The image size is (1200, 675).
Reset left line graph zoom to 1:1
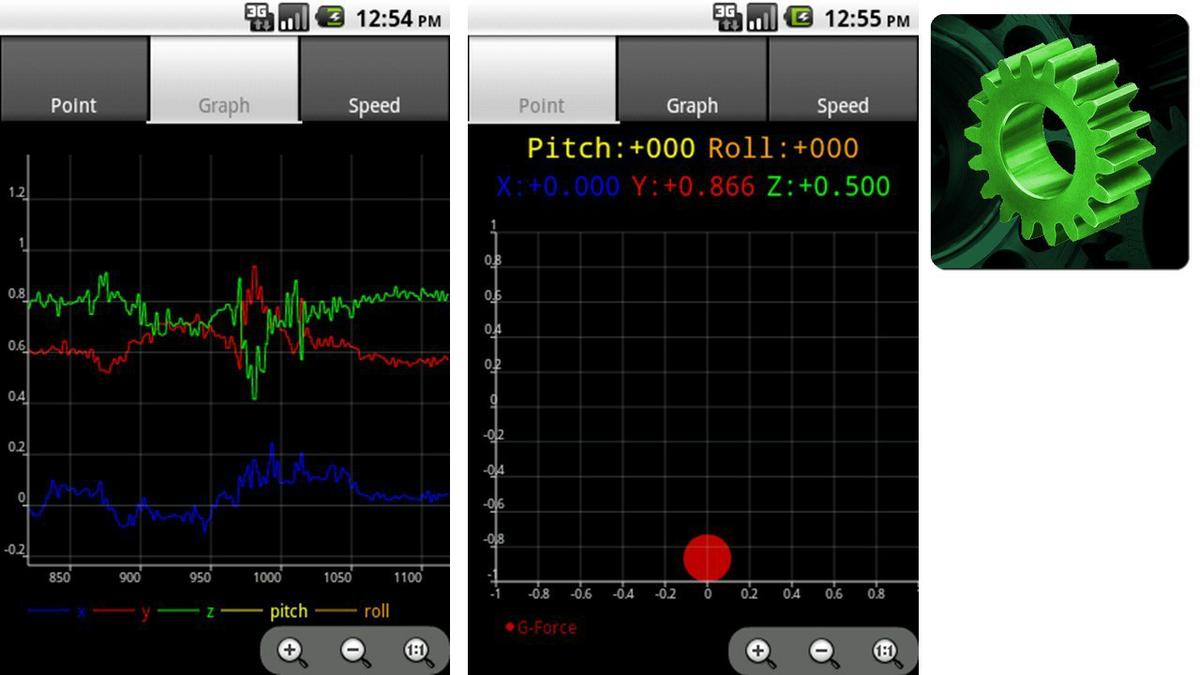[417, 652]
